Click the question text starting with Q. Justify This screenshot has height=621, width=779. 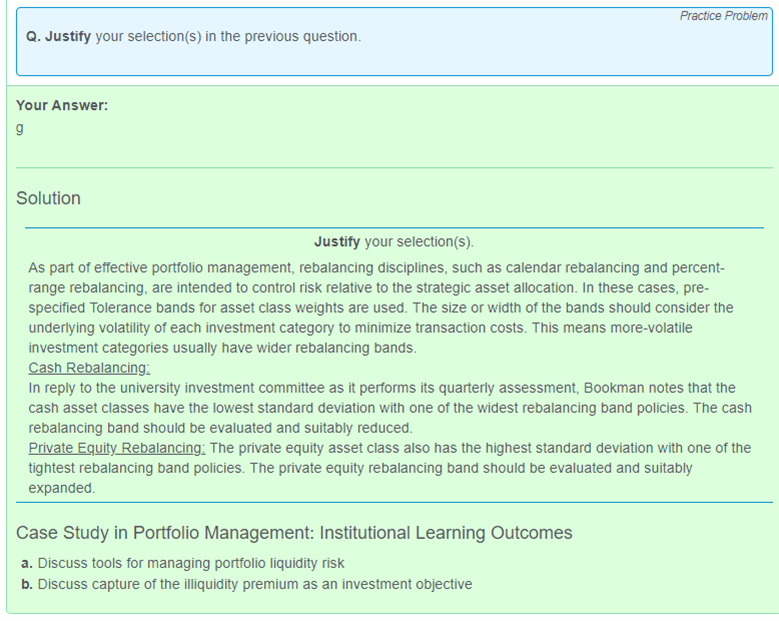[x=194, y=36]
